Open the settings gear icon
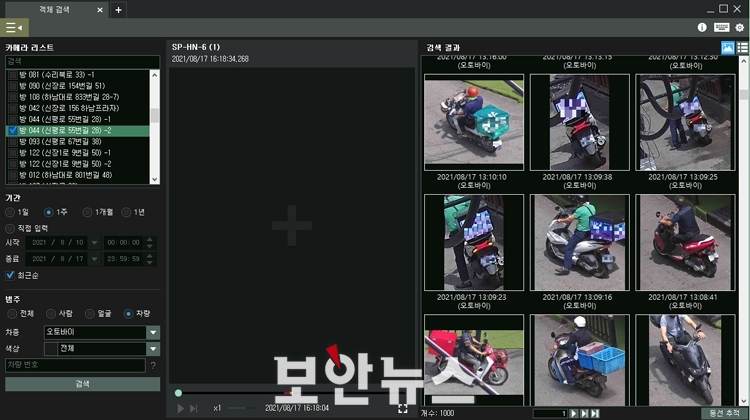The width and height of the screenshot is (750, 420). coord(739,28)
